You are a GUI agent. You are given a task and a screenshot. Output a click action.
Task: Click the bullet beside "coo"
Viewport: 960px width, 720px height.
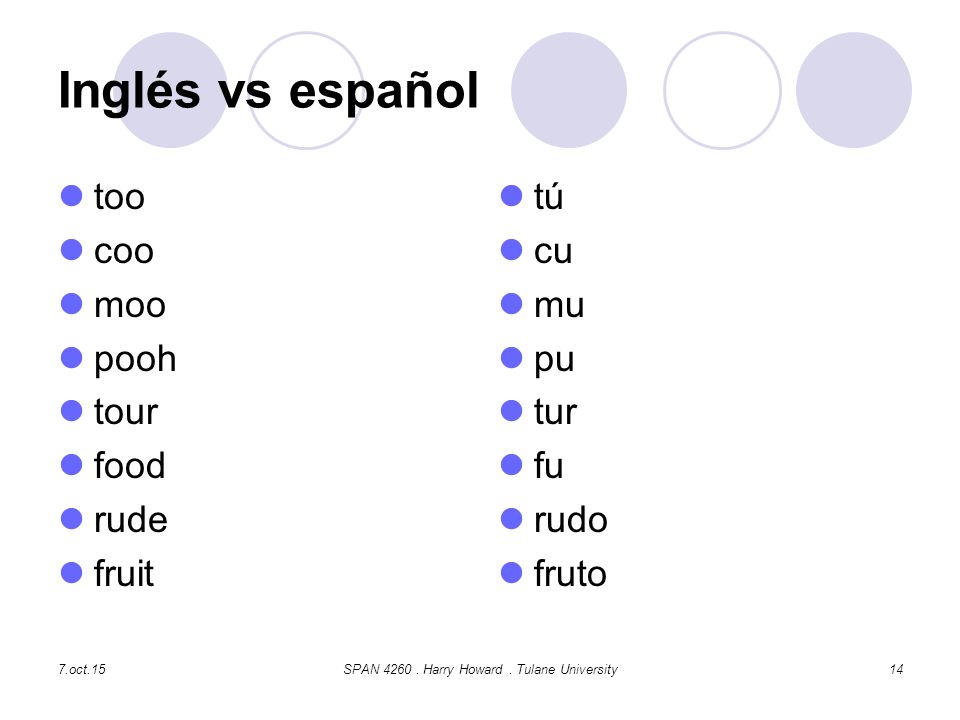[x=72, y=250]
